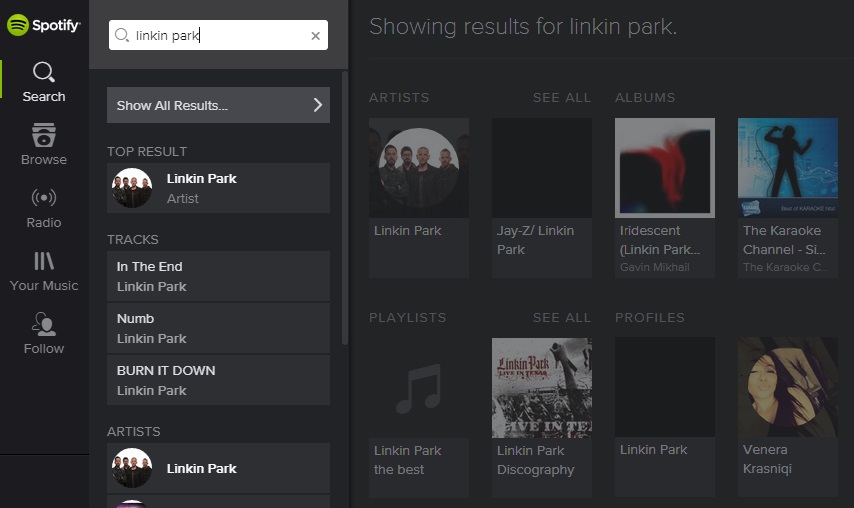Open the Search section in sidebar
This screenshot has height=508, width=854.
tap(44, 82)
